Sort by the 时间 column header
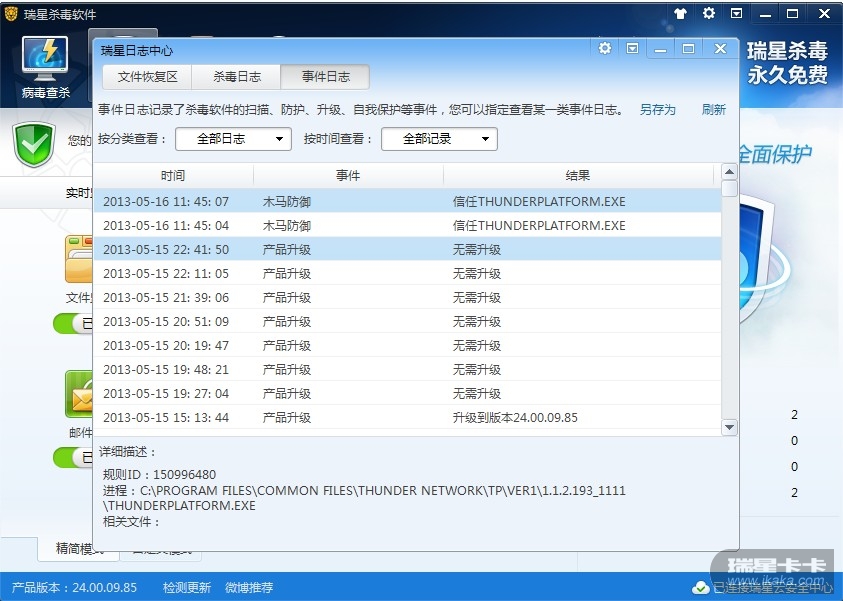Viewport: 843px width, 601px height. (x=173, y=176)
